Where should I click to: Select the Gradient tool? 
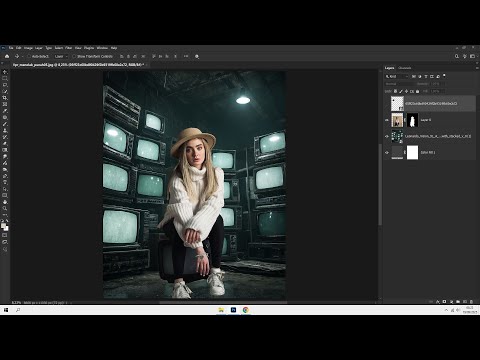coord(5,150)
